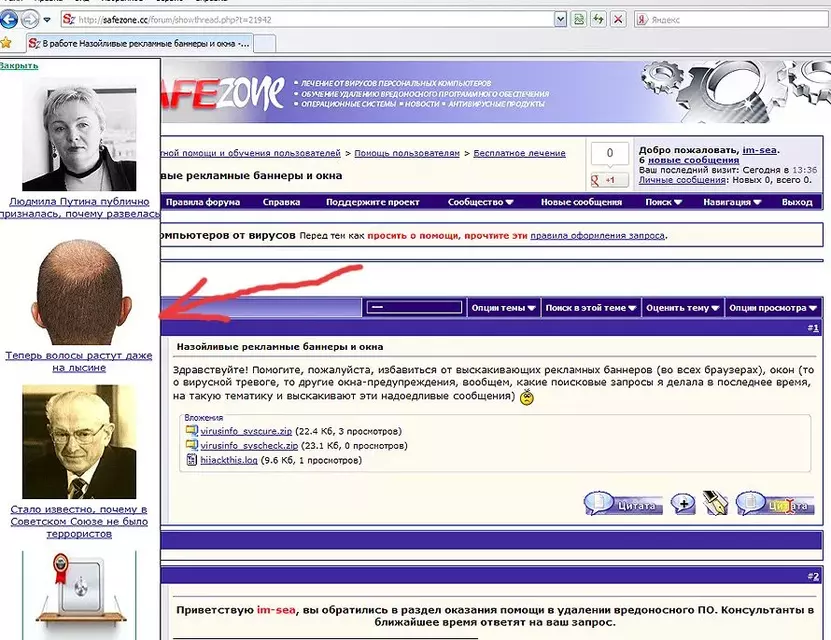831x640 pixels.
Task: Click the zip icon beside virusinfo_syscure.zip
Action: coord(191,431)
